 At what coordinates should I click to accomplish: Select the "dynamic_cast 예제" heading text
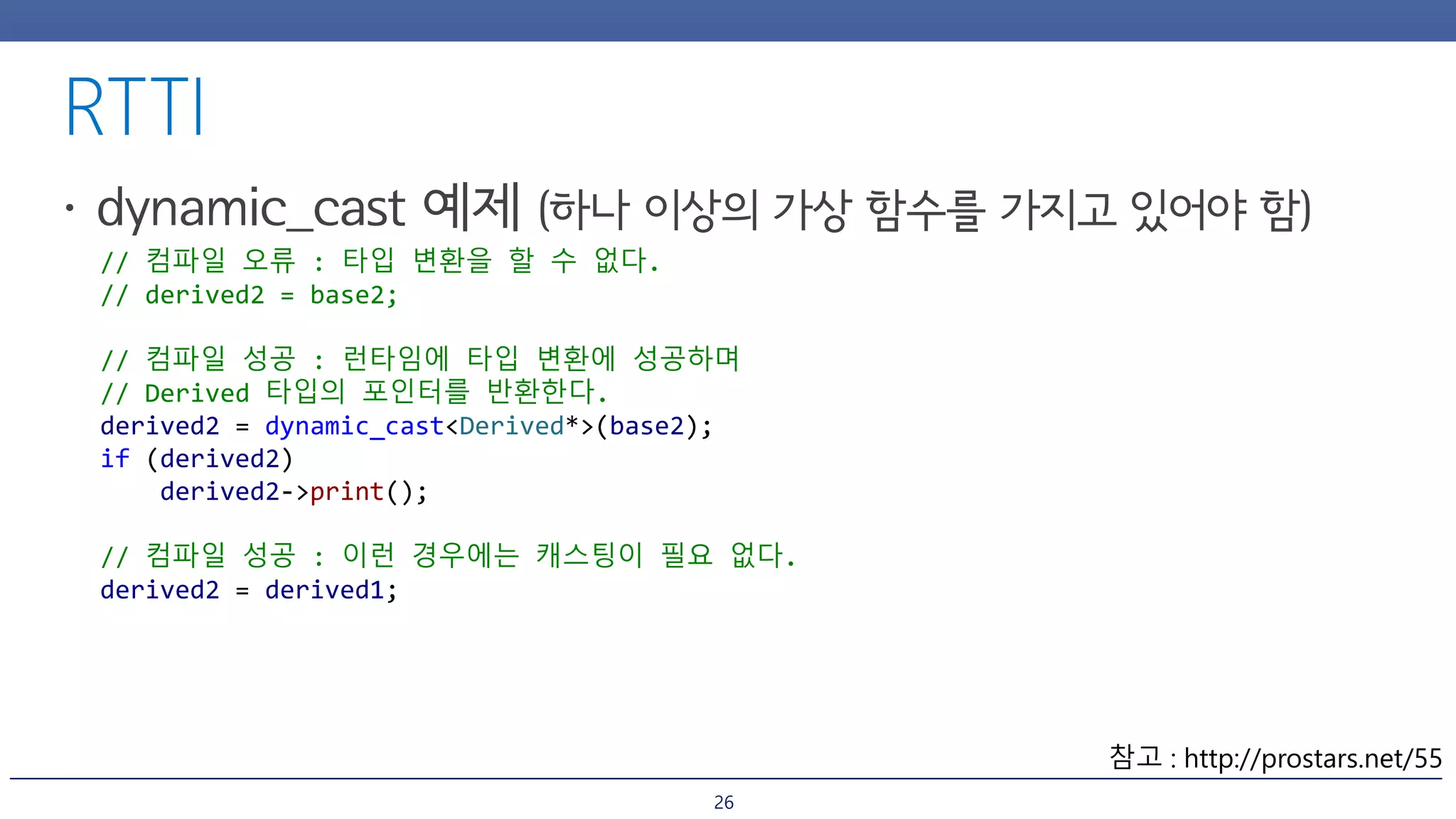click(x=307, y=208)
